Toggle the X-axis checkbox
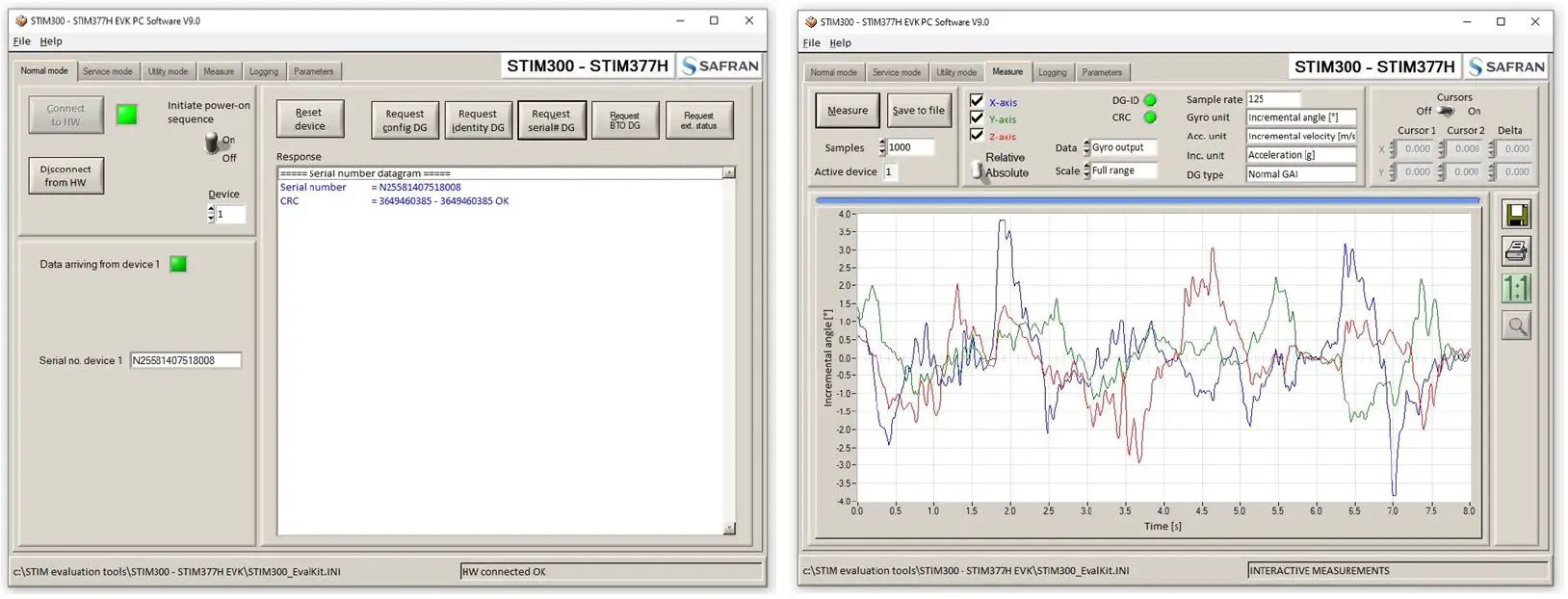Viewport: 1568px width, 599px height. pyautogui.click(x=977, y=100)
